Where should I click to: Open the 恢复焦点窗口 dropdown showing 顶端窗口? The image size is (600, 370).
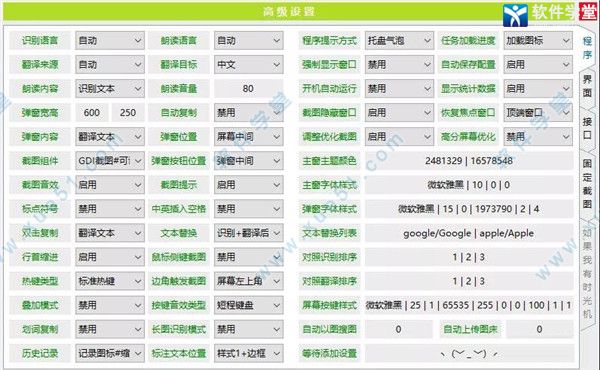pos(538,113)
